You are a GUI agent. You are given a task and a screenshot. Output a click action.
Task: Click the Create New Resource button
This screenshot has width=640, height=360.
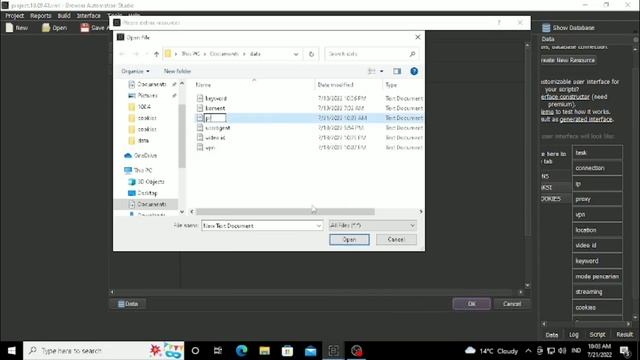[568, 60]
